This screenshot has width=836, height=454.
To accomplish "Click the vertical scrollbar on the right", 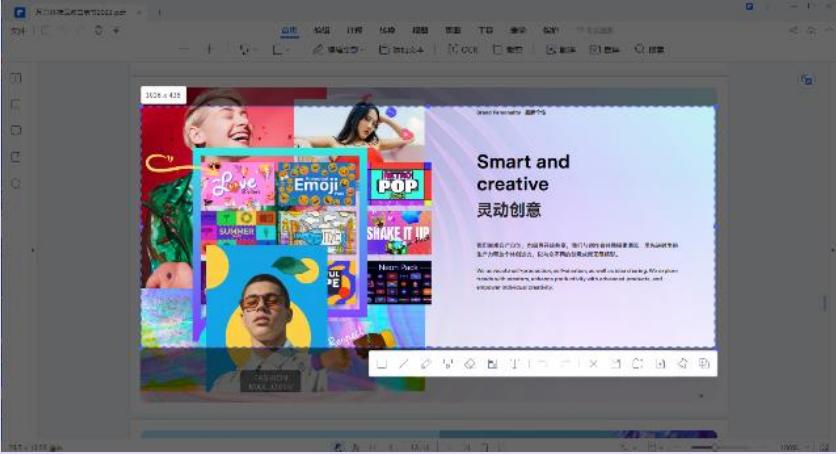I will pyautogui.click(x=825, y=302).
